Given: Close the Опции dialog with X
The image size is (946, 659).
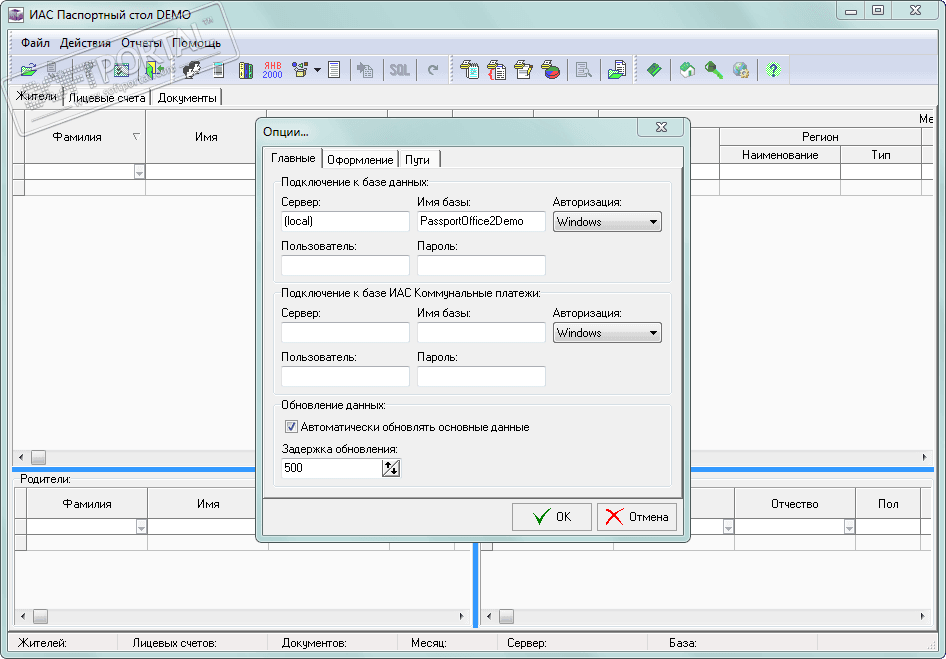Looking at the screenshot, I should [661, 127].
